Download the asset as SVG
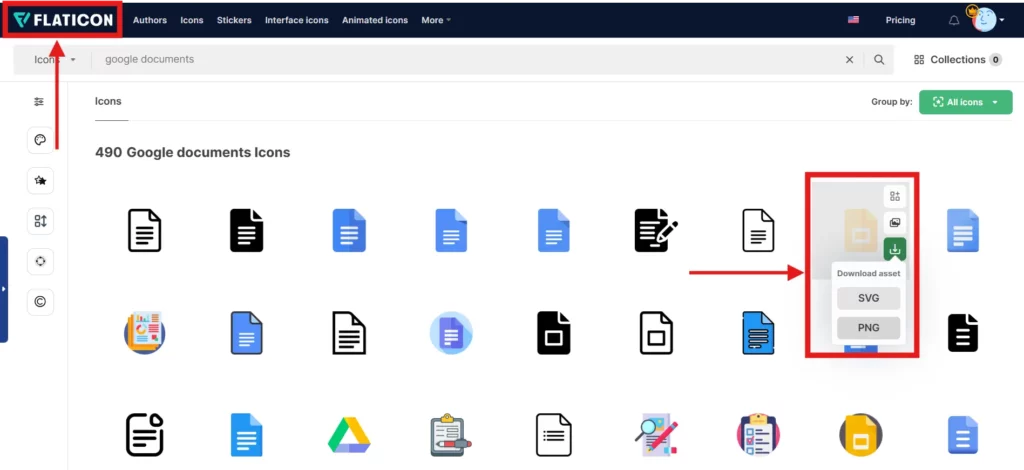 [x=868, y=298]
